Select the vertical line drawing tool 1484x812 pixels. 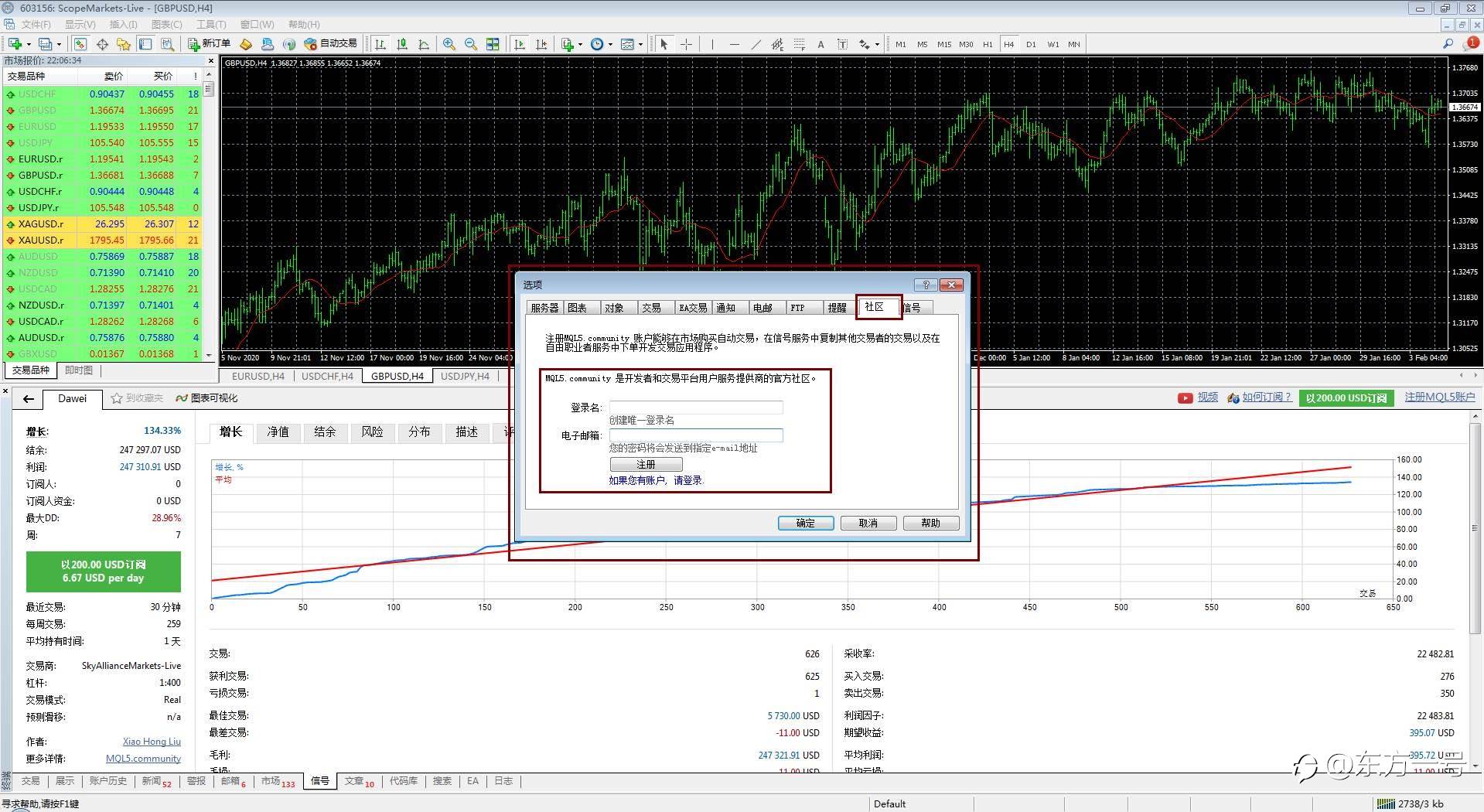(712, 44)
